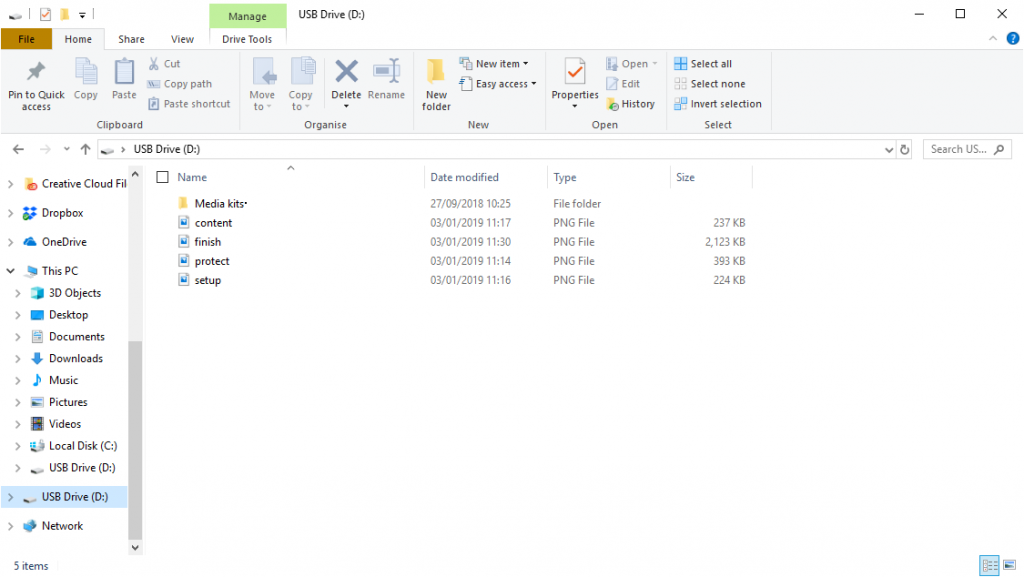Expand the Network tree node
This screenshot has height=577, width=1024.
pyautogui.click(x=10, y=526)
